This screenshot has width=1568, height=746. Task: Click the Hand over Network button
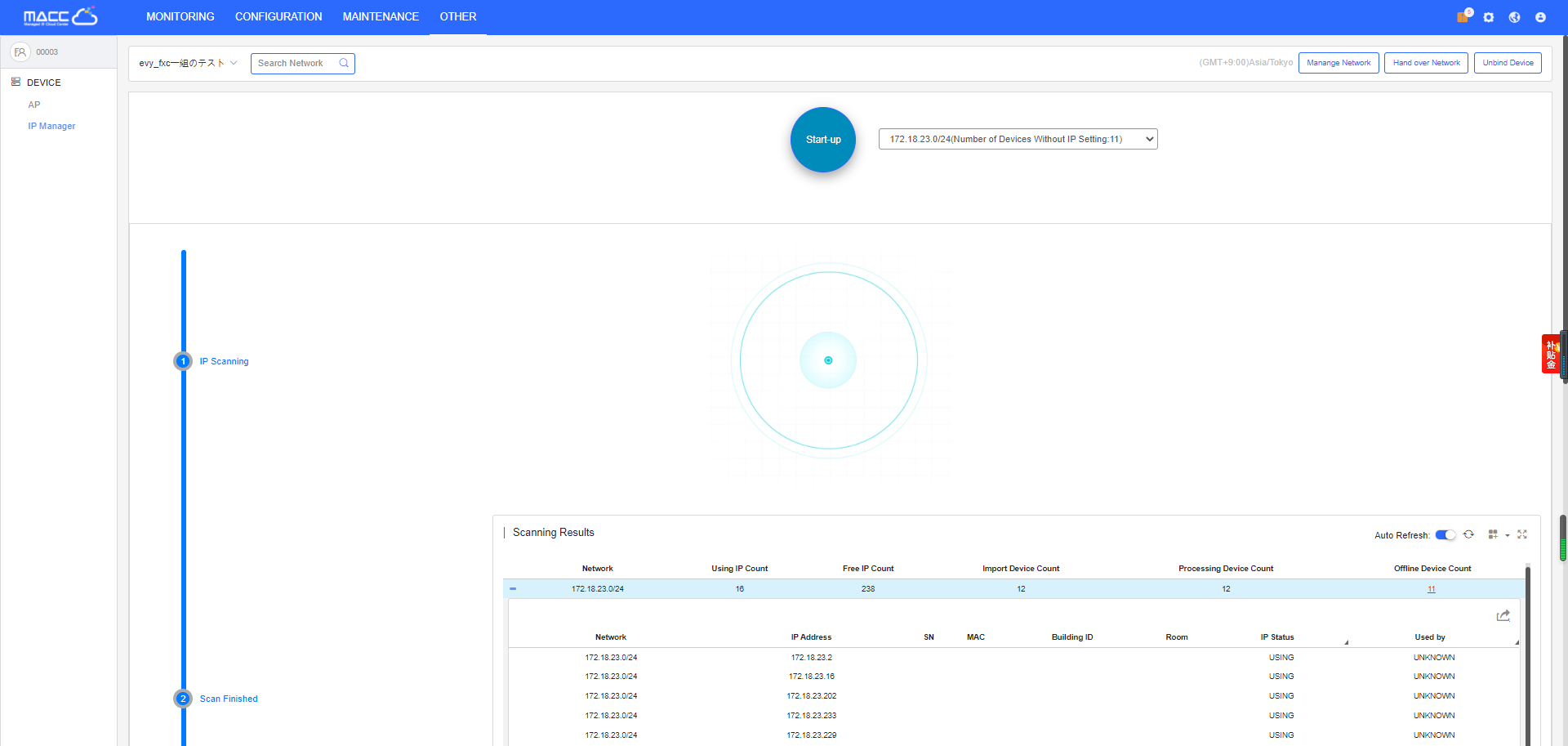click(x=1426, y=63)
